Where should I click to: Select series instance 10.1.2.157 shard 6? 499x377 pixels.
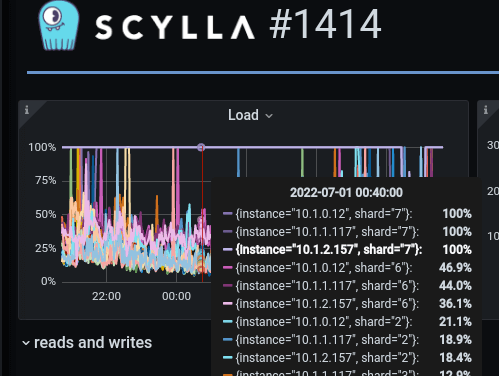point(327,304)
